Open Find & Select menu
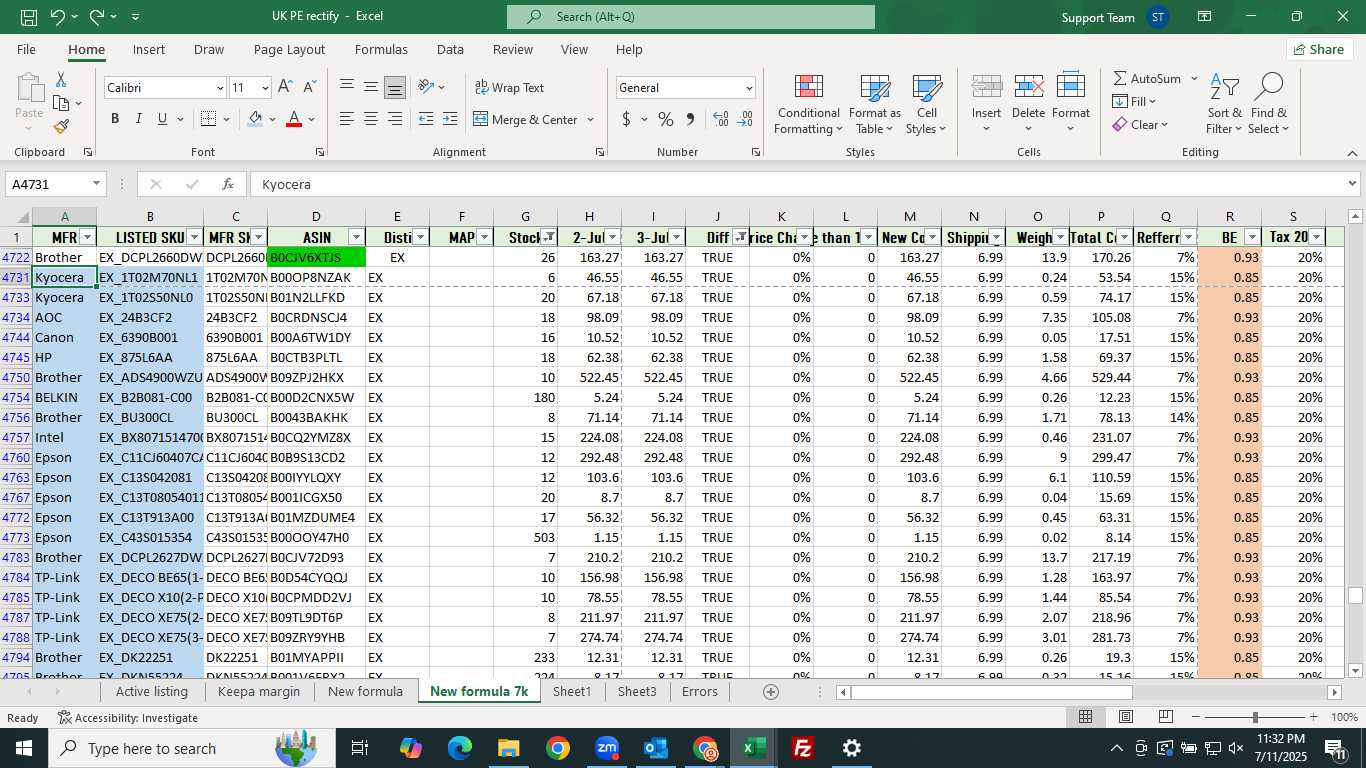The height and width of the screenshot is (768, 1366). coord(1268,104)
